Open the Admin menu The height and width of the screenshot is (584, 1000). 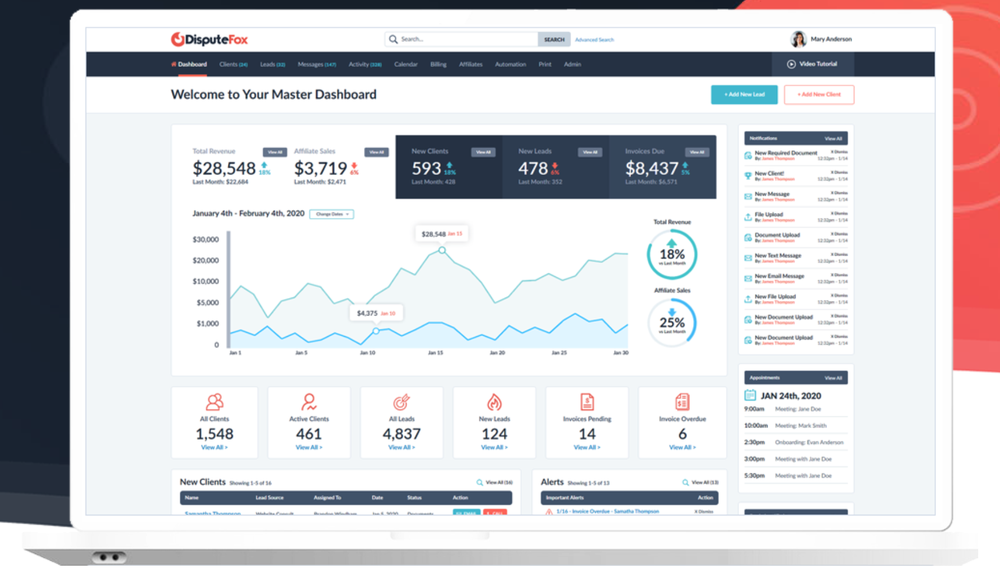click(572, 64)
